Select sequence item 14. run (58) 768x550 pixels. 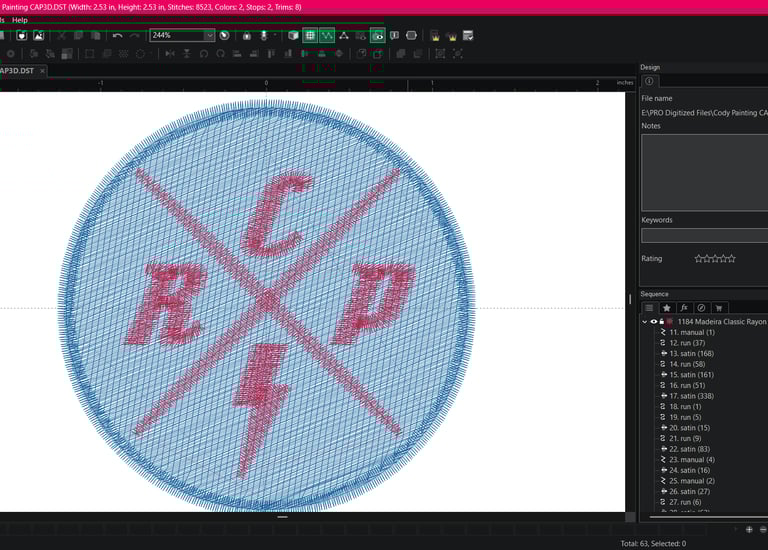coord(687,364)
